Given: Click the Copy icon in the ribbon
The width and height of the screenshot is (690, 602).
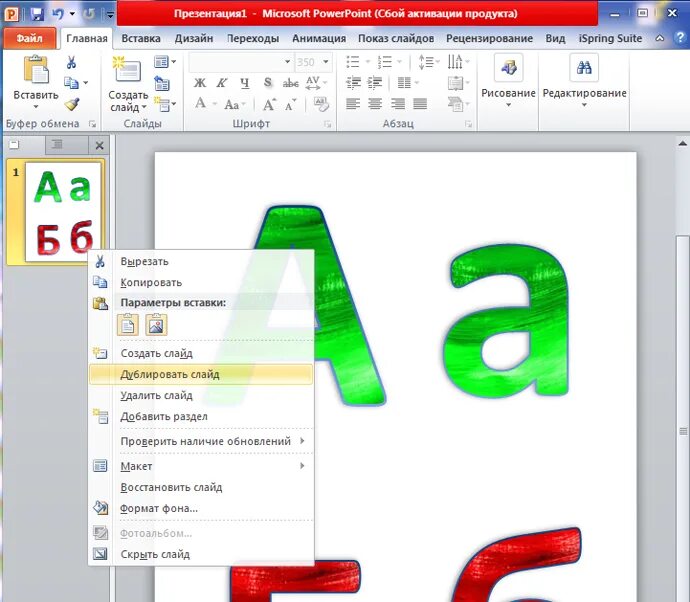Looking at the screenshot, I should click(71, 83).
